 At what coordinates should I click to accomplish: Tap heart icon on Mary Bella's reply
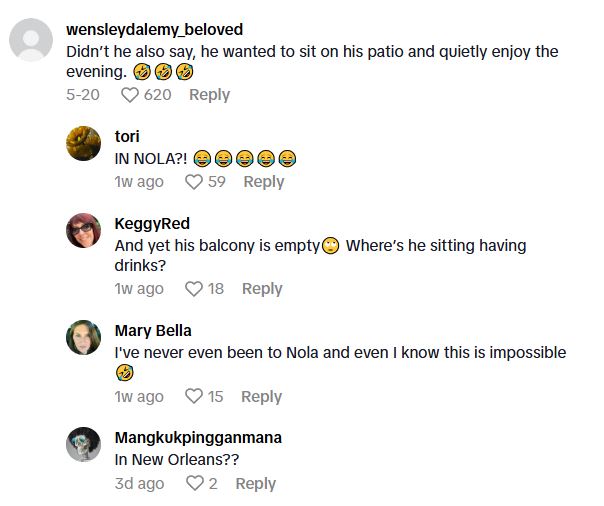pos(195,397)
